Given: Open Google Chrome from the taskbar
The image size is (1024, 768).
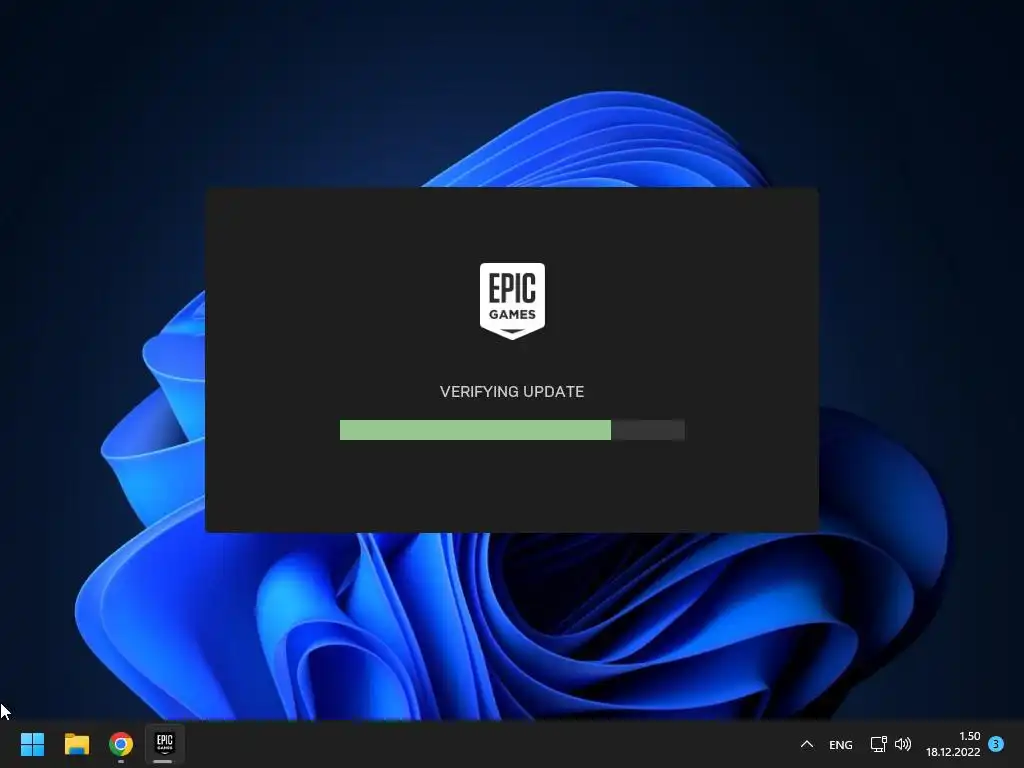Looking at the screenshot, I should coord(121,744).
